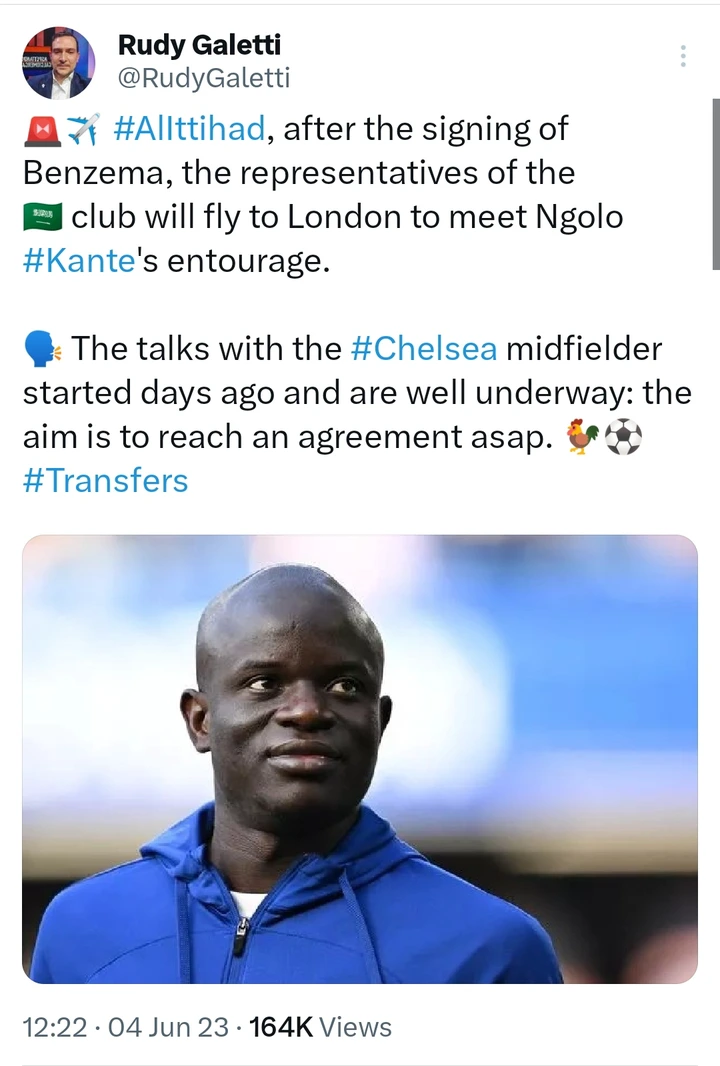
Task: Open the @RudyGaletti handle link
Action: click(204, 79)
